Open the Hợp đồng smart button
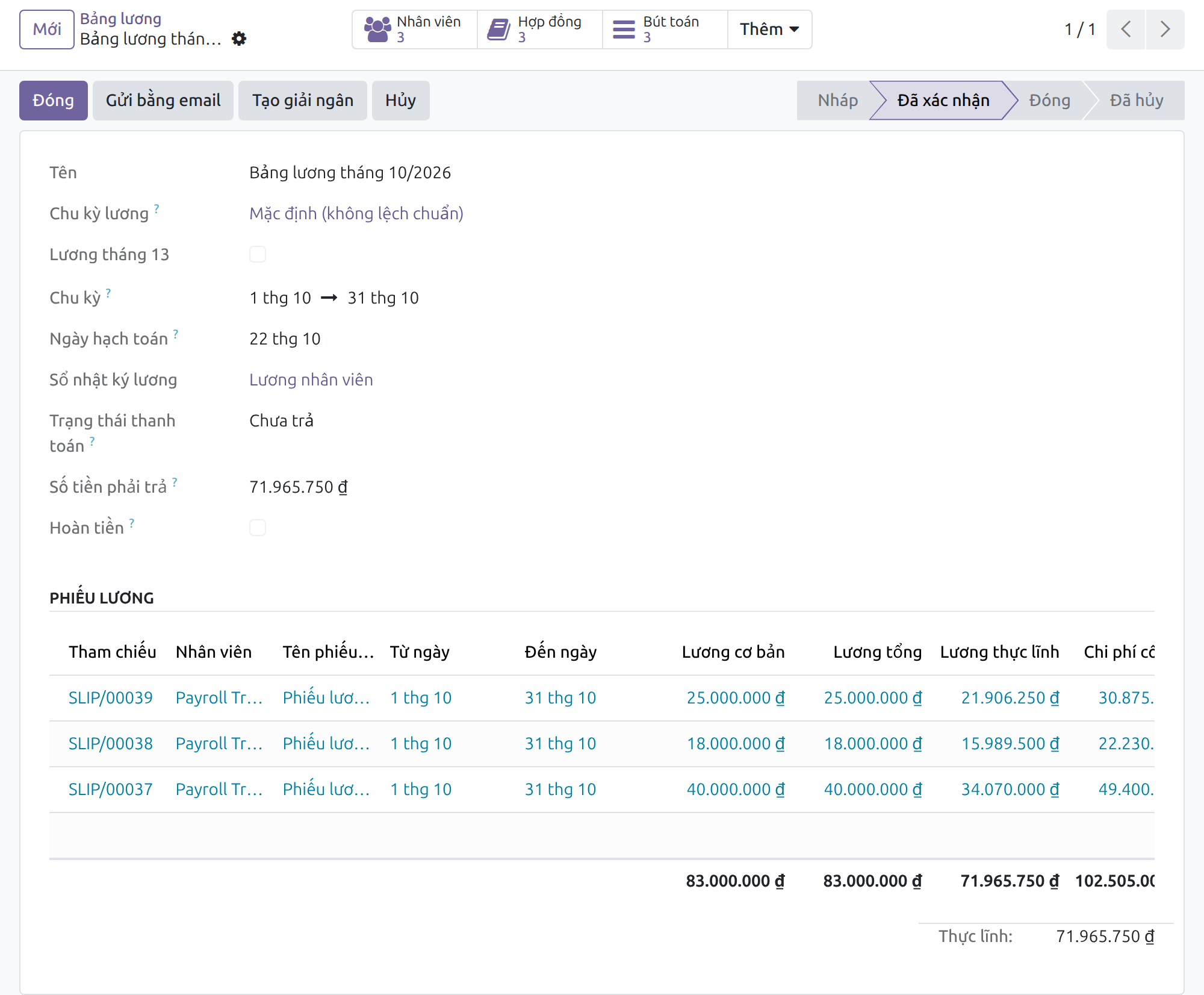The height and width of the screenshot is (995, 1204). coord(540,30)
